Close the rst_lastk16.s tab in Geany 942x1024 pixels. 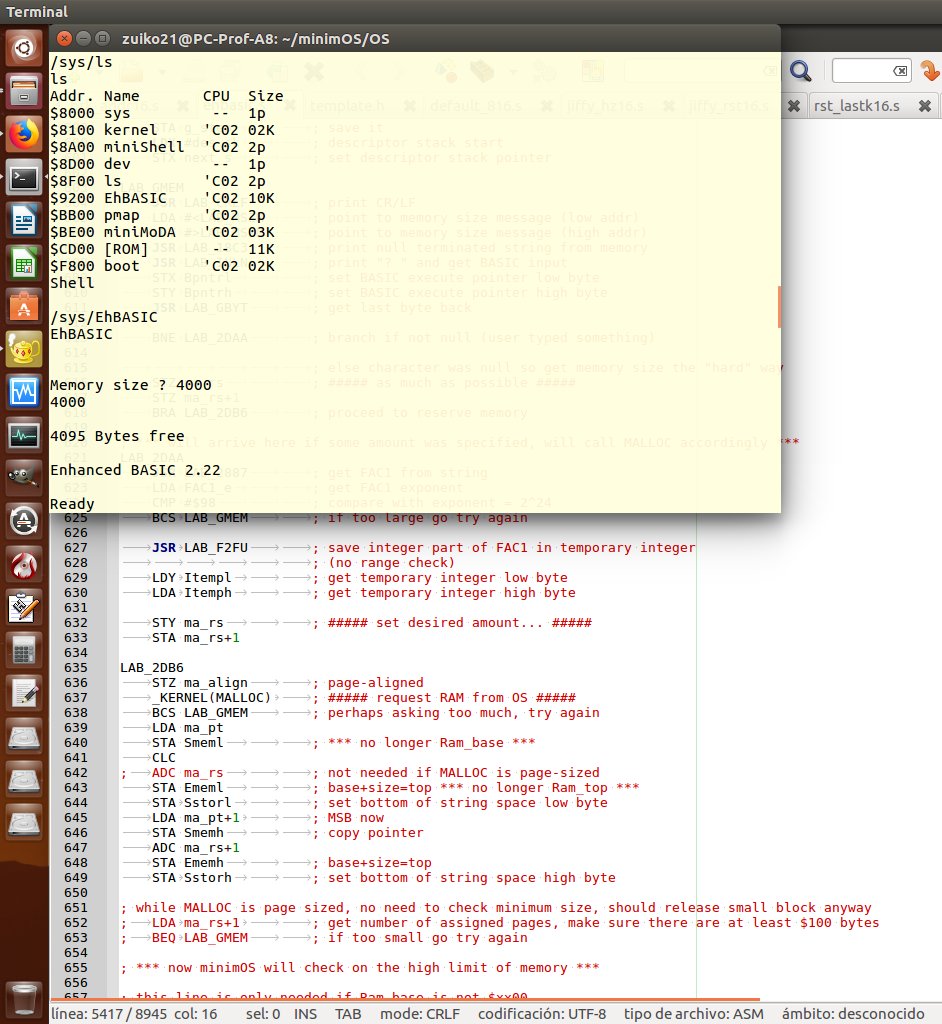[x=924, y=106]
